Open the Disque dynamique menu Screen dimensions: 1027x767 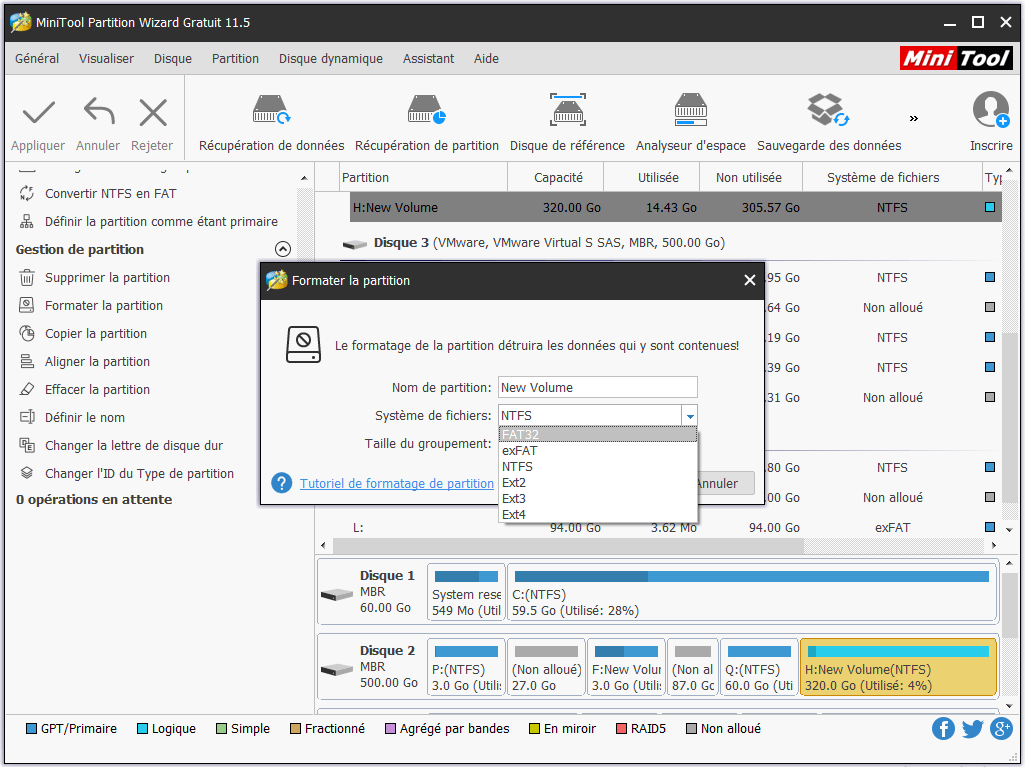(x=331, y=58)
